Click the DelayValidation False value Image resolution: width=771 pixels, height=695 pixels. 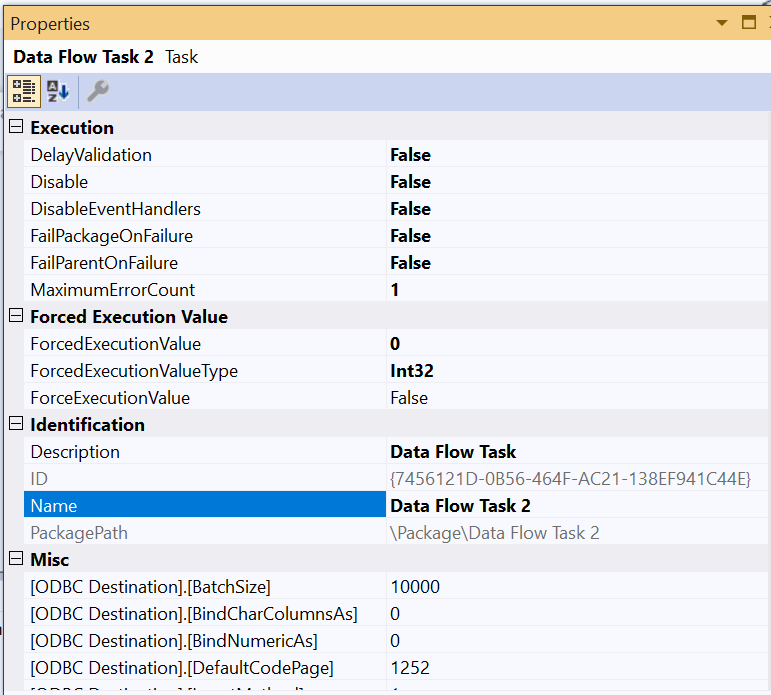tap(411, 155)
